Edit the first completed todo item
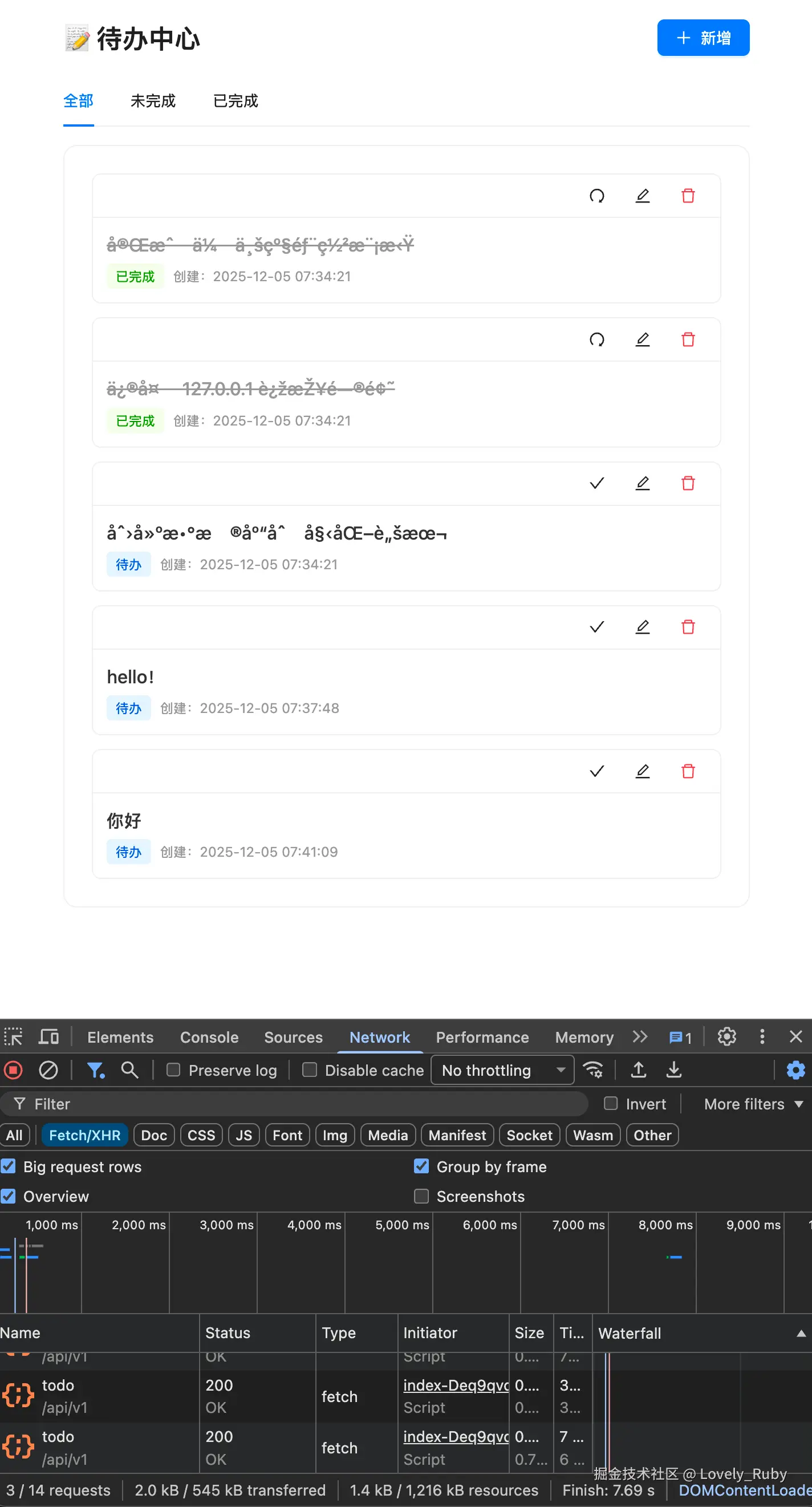 pos(642,196)
